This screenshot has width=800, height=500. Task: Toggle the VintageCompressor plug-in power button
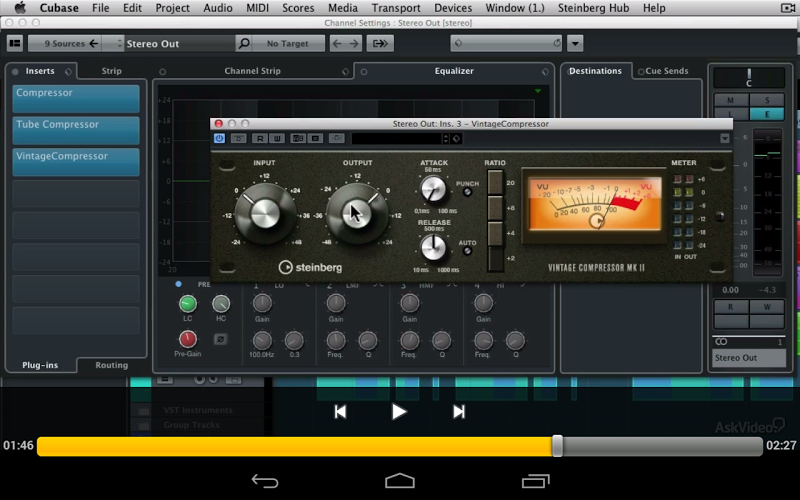pyautogui.click(x=219, y=138)
